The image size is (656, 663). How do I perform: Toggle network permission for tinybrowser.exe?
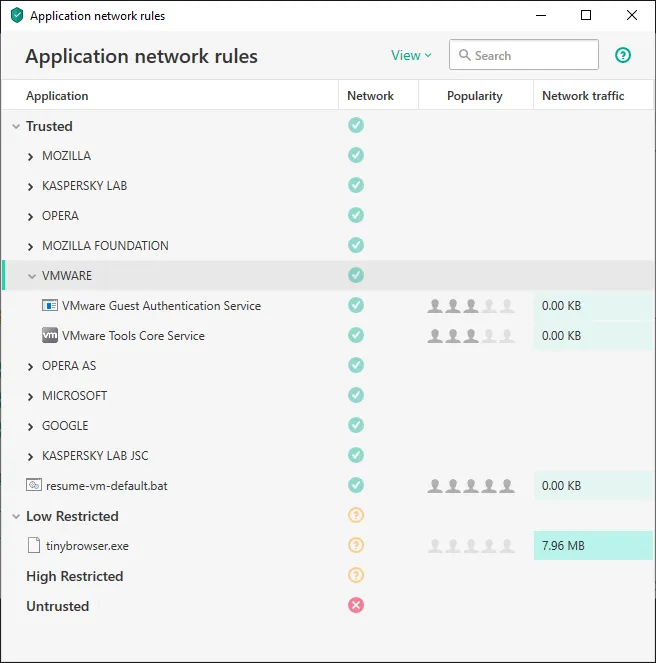click(356, 545)
